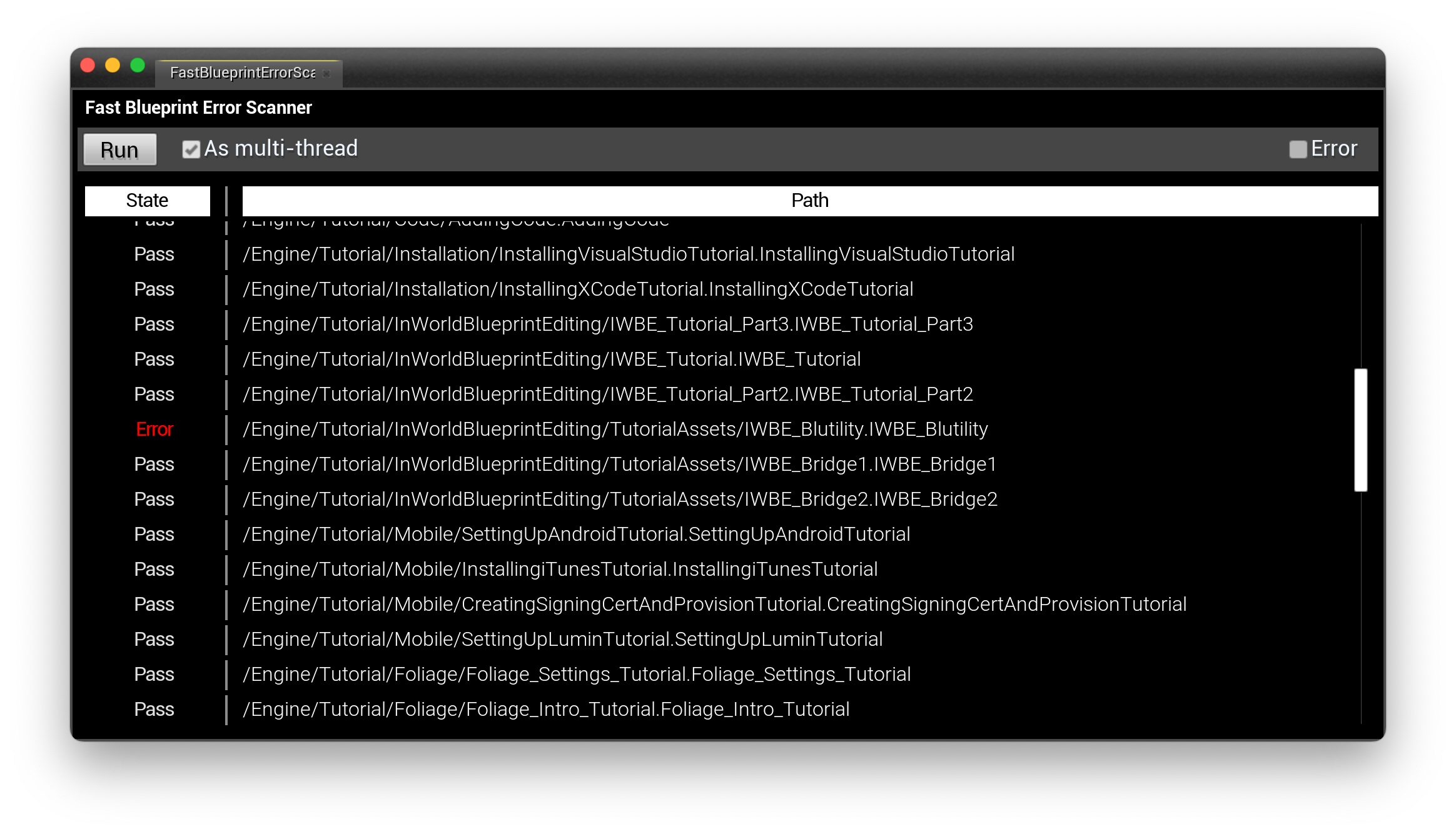
Task: Select the IWBE_Bridge1 path row
Action: [619, 465]
